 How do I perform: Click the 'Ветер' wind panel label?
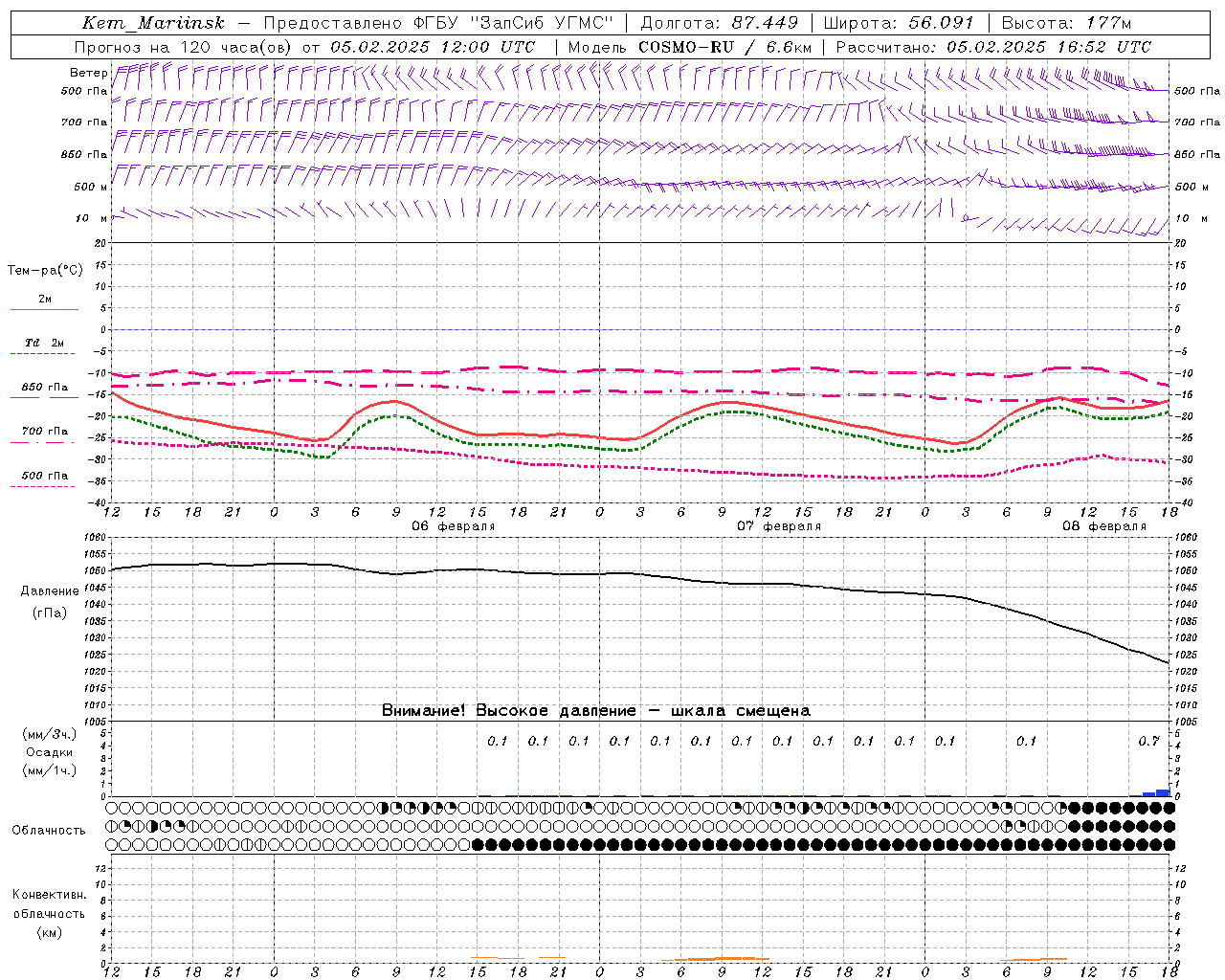tap(88, 73)
